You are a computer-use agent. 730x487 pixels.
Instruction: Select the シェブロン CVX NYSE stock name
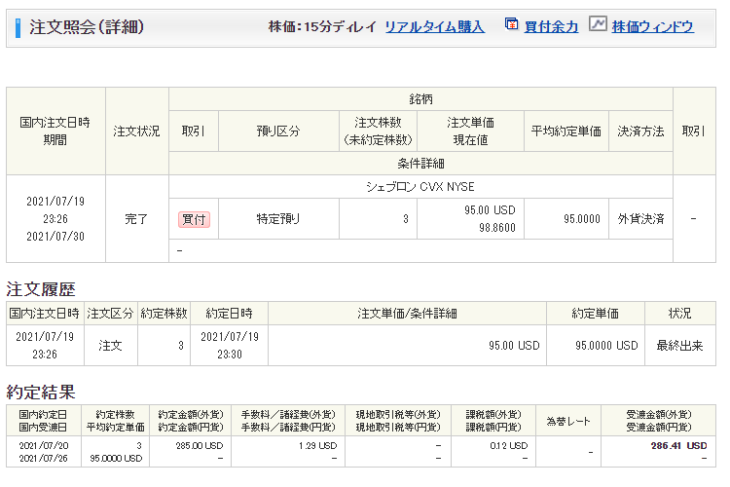pyautogui.click(x=420, y=187)
